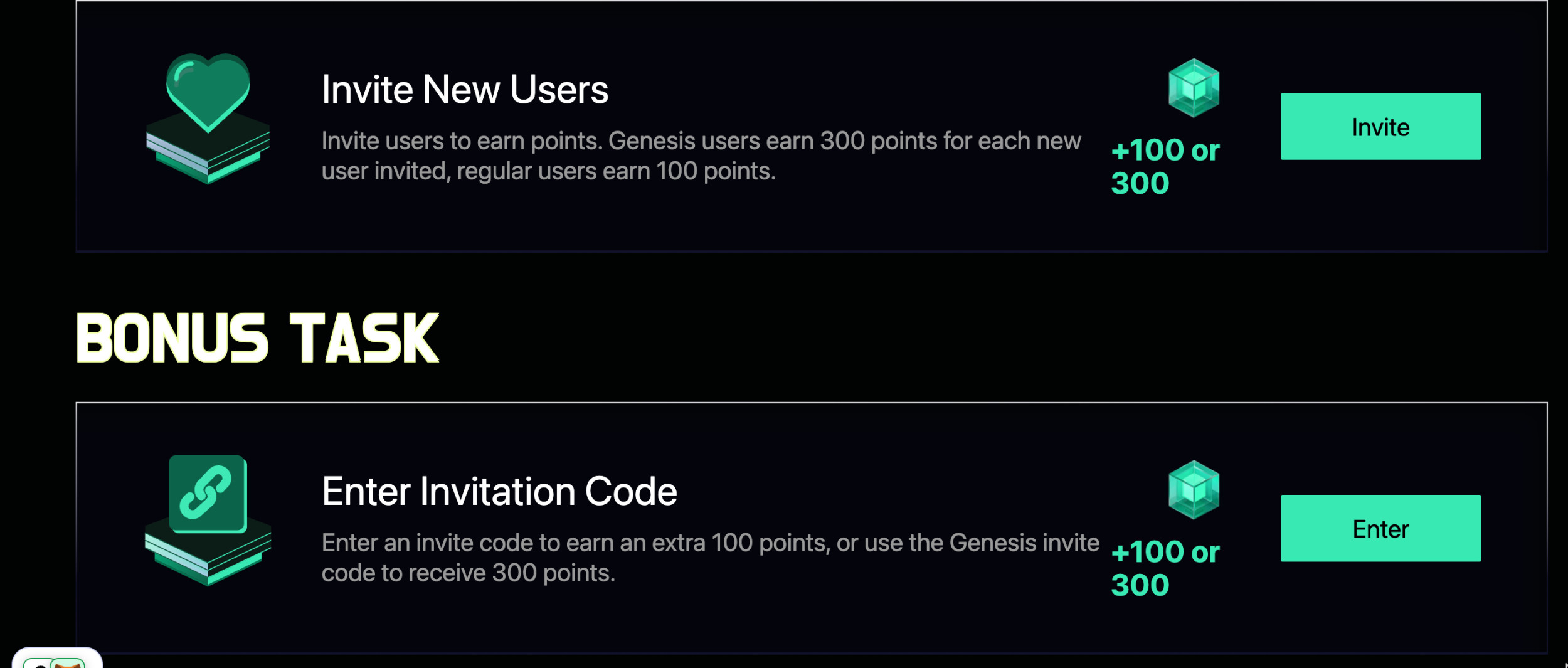
Task: Click the +100 or 300 reward beside Invite
Action: click(x=1165, y=167)
